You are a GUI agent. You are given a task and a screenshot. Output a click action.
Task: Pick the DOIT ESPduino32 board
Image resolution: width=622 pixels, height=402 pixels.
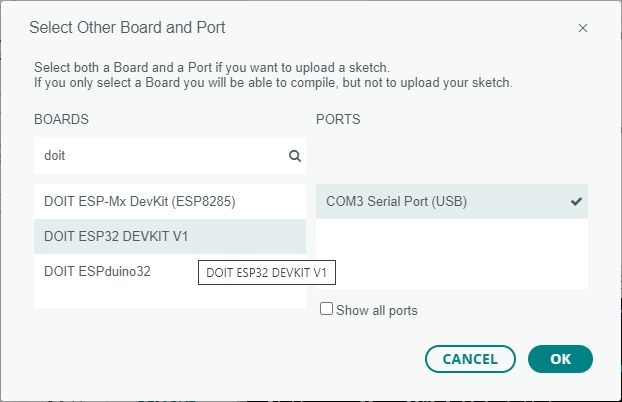click(x=97, y=270)
